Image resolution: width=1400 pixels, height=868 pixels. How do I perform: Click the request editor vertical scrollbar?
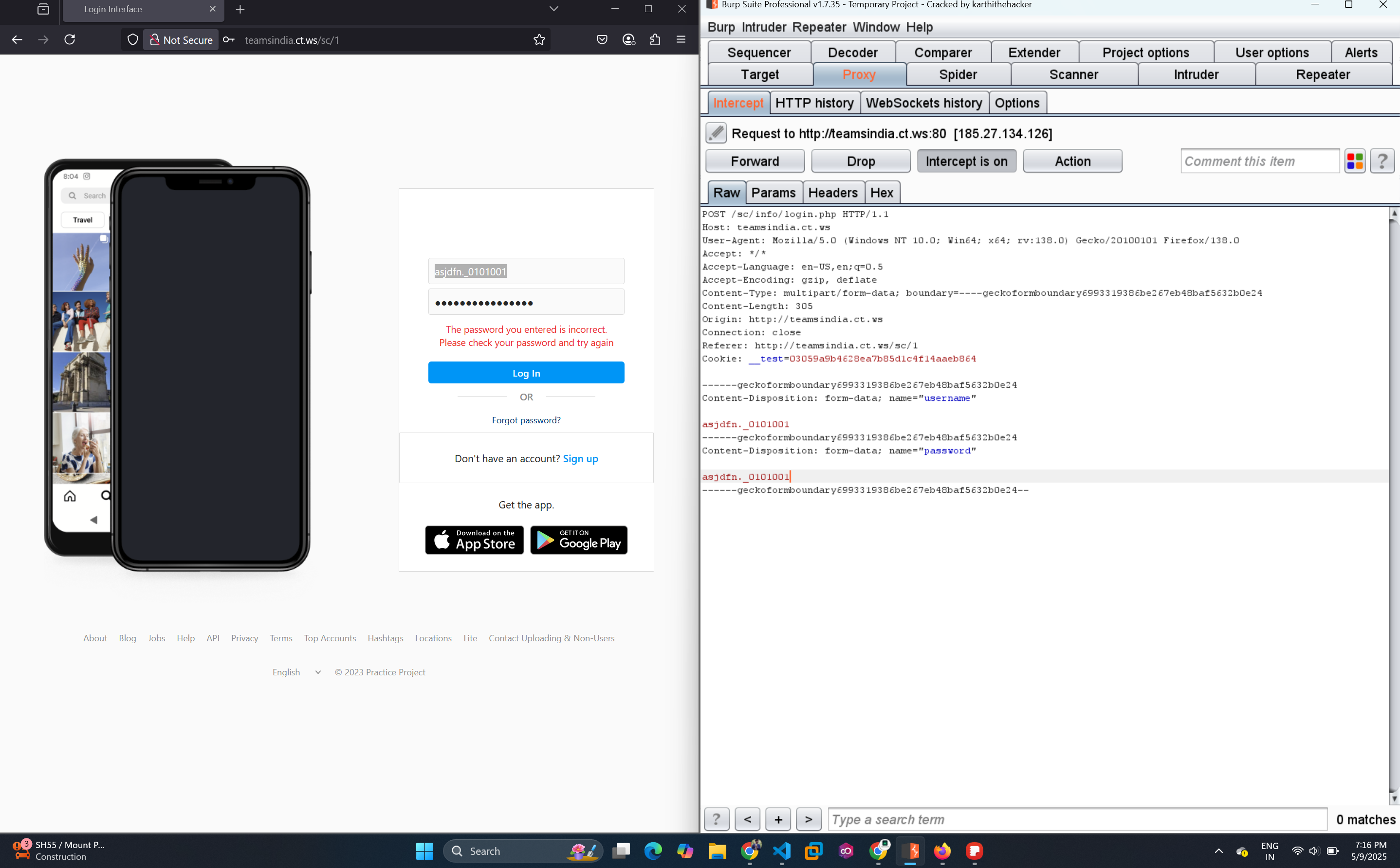[1393, 505]
